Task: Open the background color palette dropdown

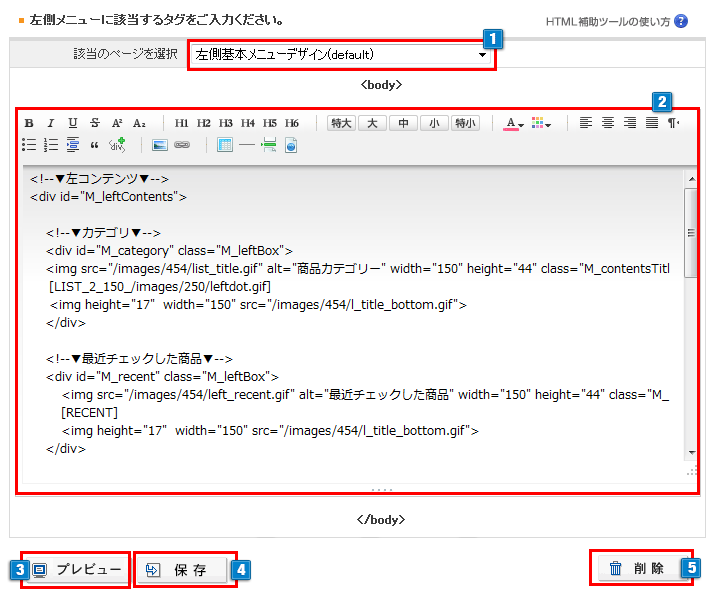Action: click(x=542, y=123)
